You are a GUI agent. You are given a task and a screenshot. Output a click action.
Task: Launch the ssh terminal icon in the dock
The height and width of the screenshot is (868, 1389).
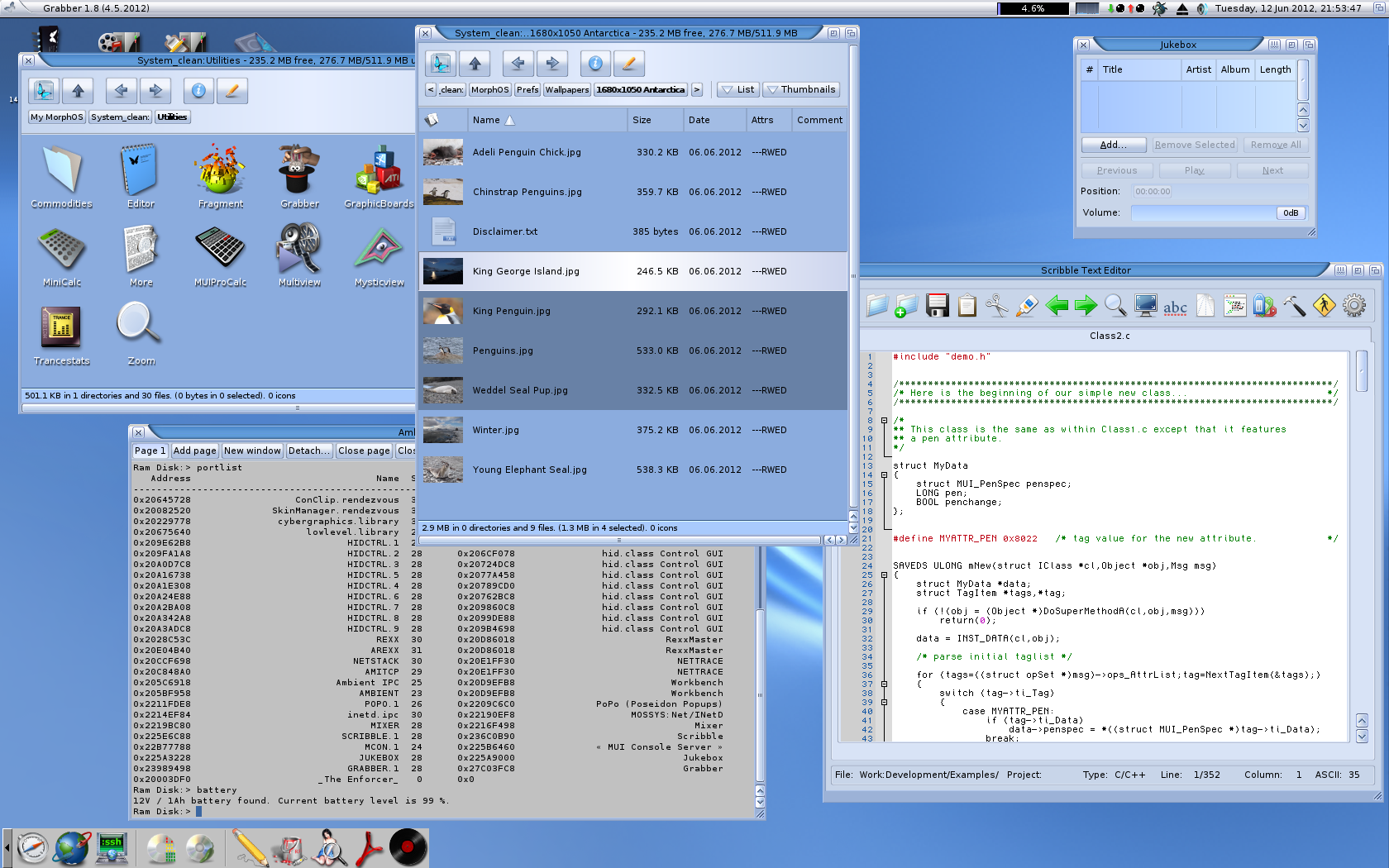(112, 848)
